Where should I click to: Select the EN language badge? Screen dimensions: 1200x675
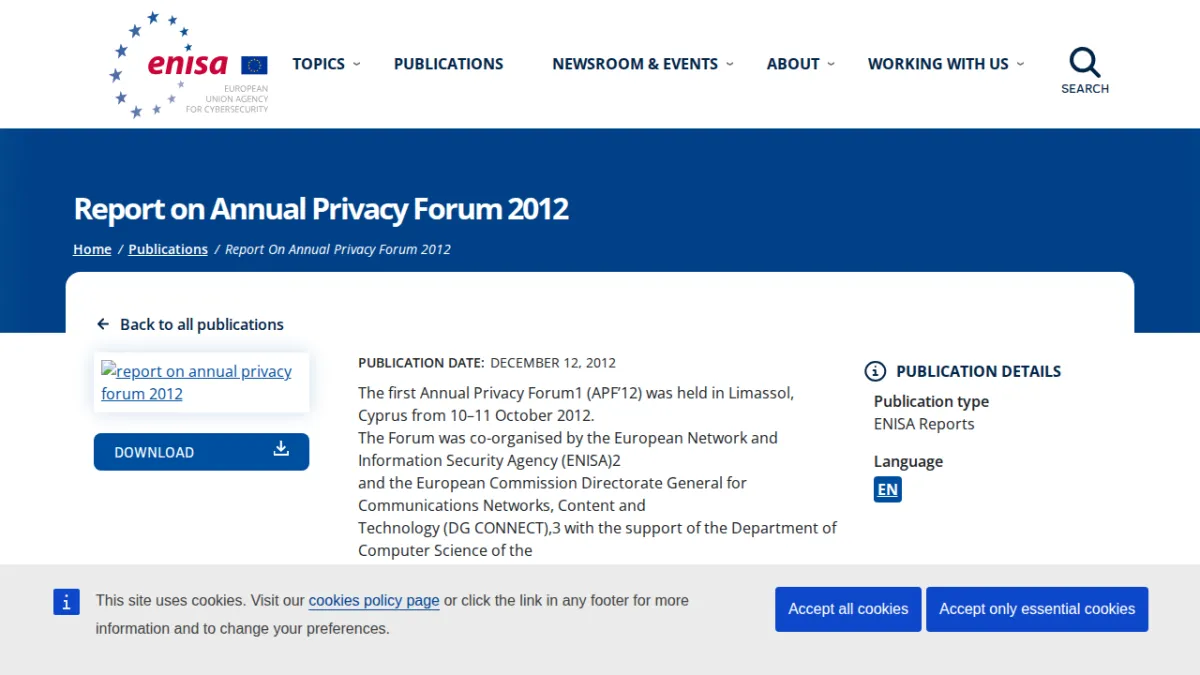[x=887, y=489]
